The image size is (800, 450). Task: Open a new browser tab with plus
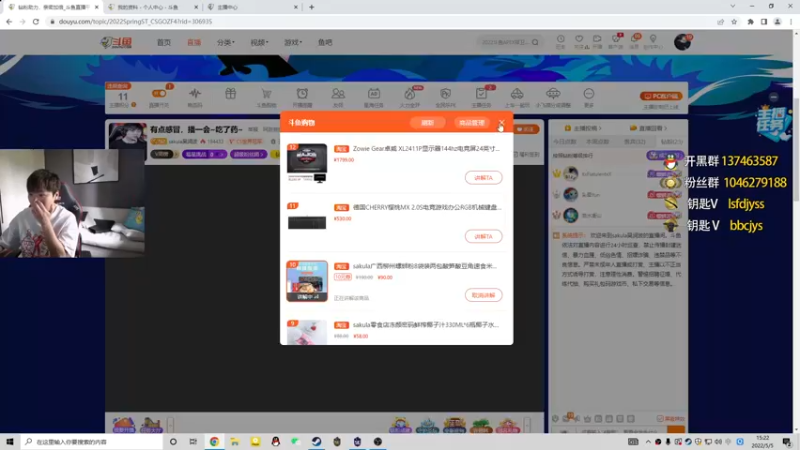pyautogui.click(x=311, y=7)
